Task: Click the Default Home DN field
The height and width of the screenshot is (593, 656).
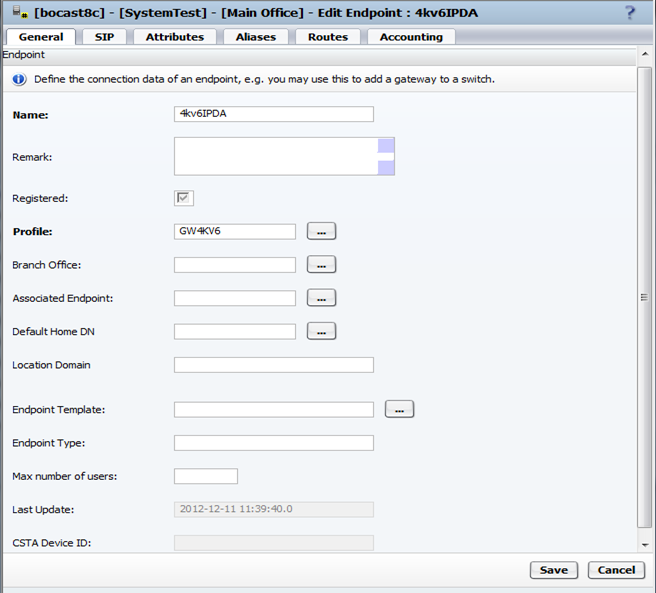Action: (235, 331)
